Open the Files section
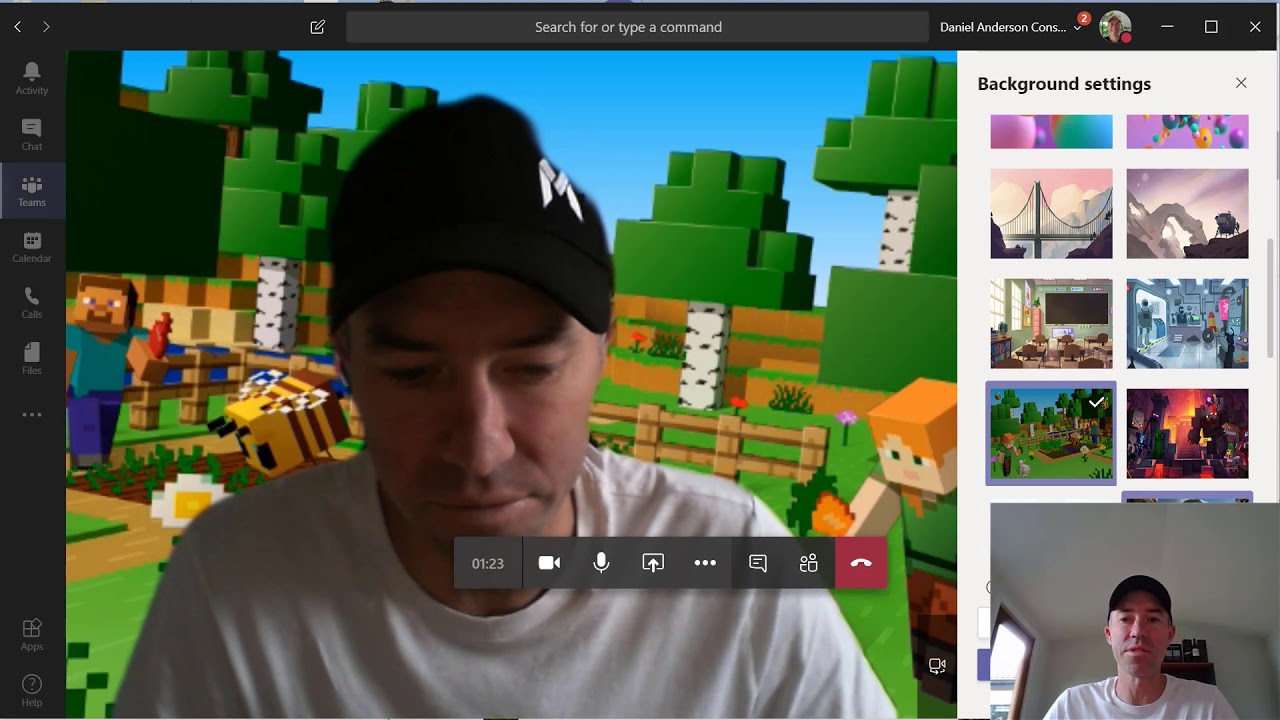This screenshot has height=720, width=1280. click(32, 358)
